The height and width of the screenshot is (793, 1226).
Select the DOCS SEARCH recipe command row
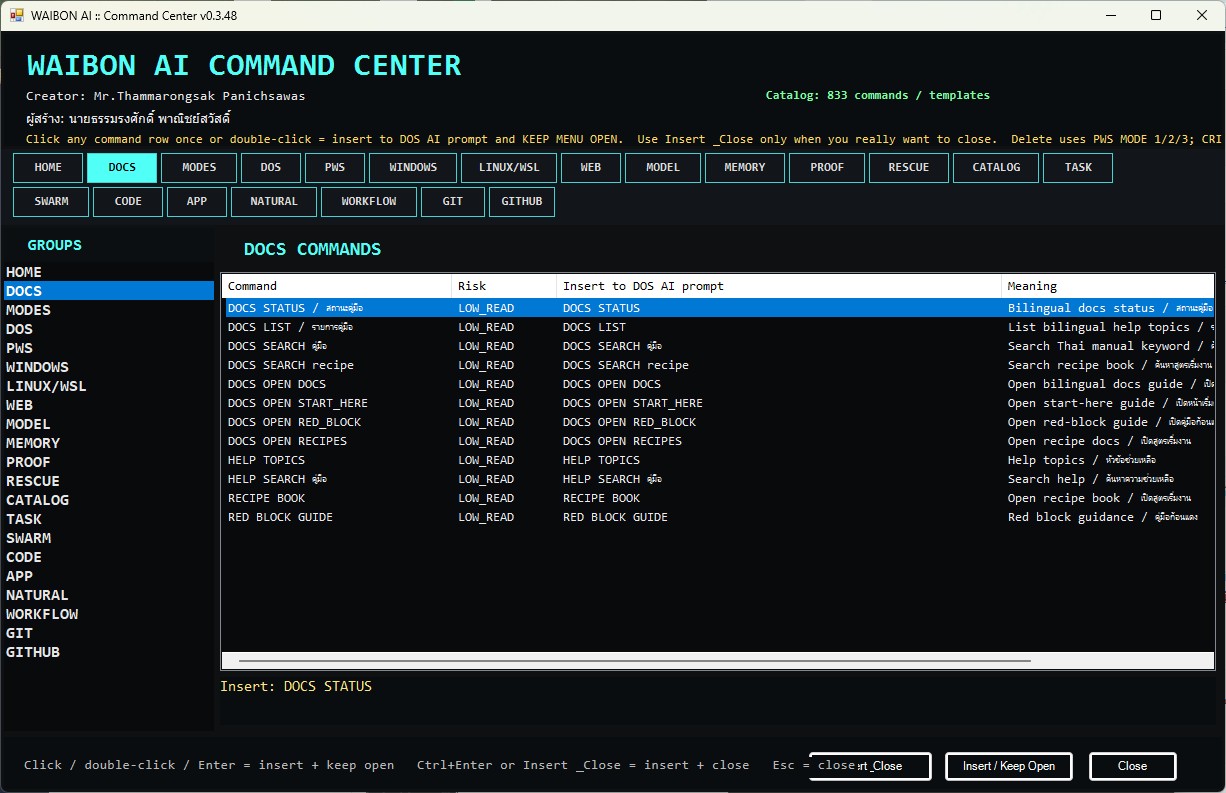tap(718, 365)
